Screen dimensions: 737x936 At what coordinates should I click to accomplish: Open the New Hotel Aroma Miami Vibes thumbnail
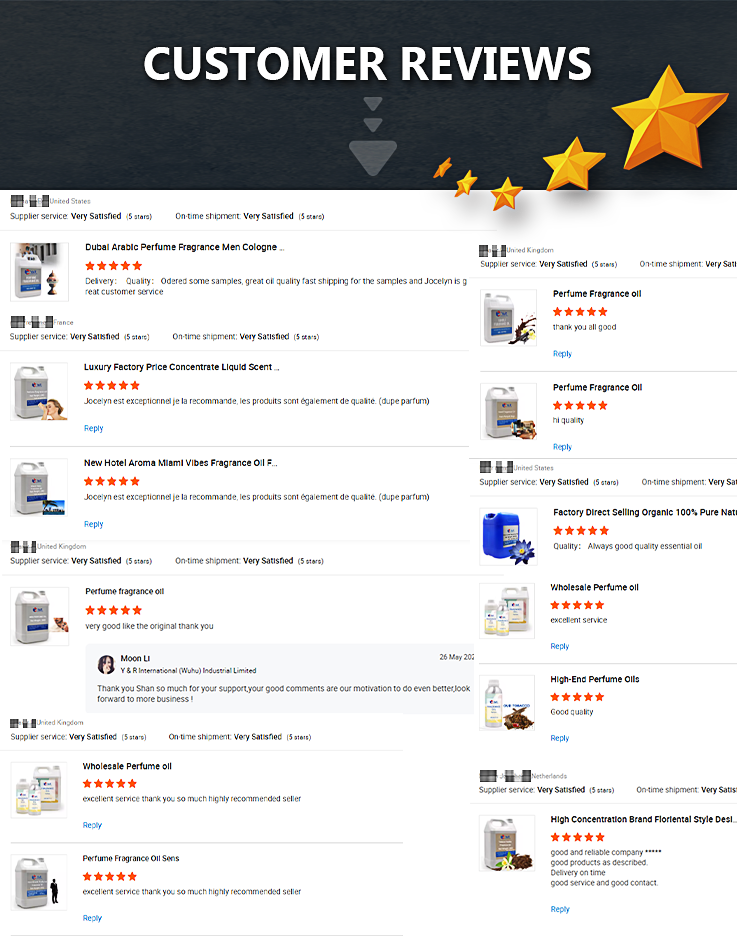(x=39, y=487)
